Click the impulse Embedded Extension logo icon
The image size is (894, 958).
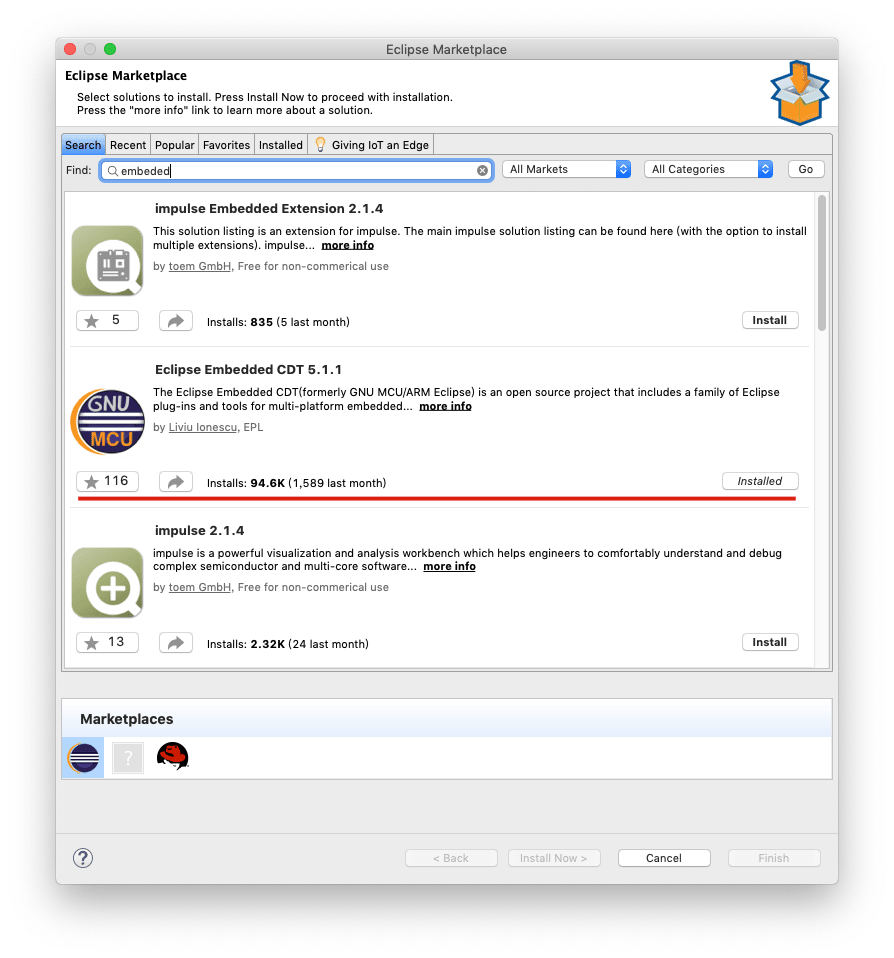108,261
